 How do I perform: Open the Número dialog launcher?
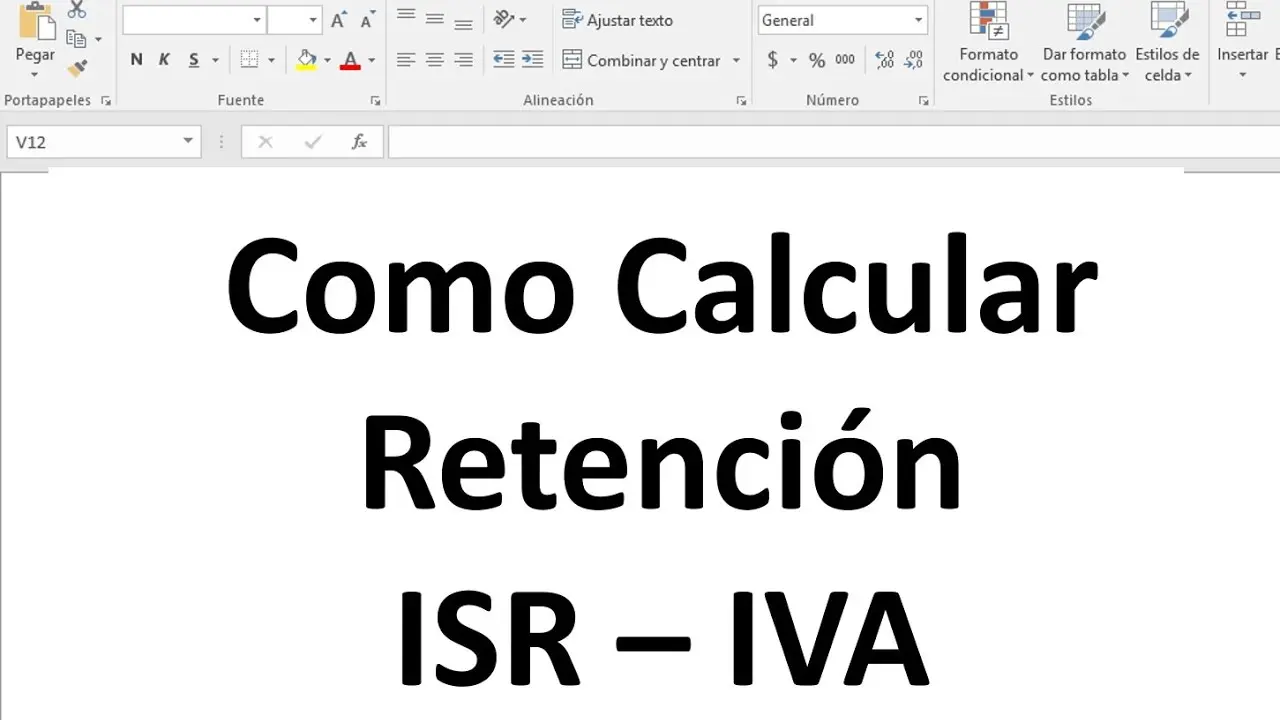[x=923, y=101]
